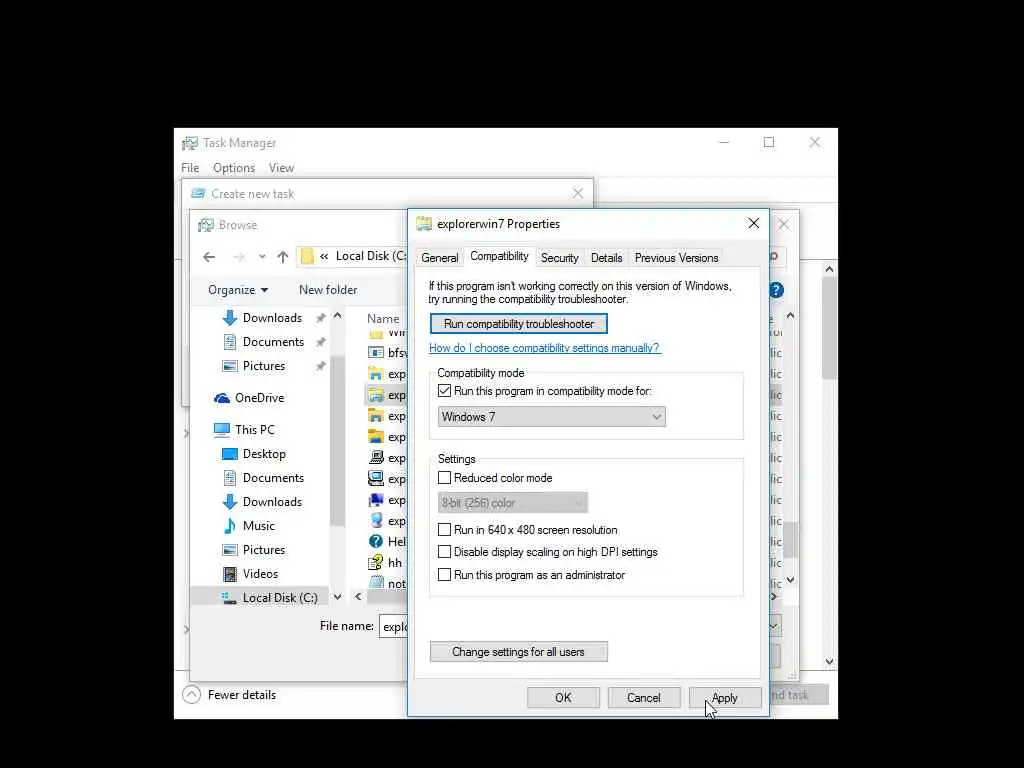Select the hh file in the list

385,562
